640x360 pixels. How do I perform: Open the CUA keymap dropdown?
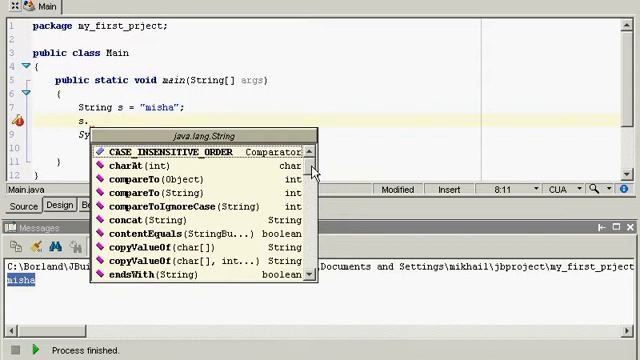[579, 189]
